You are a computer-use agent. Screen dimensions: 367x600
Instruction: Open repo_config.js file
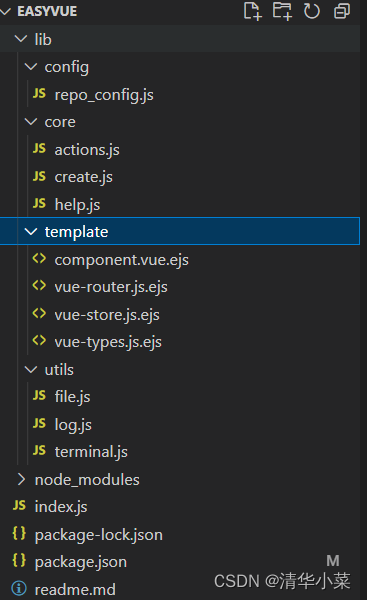[x=104, y=95]
